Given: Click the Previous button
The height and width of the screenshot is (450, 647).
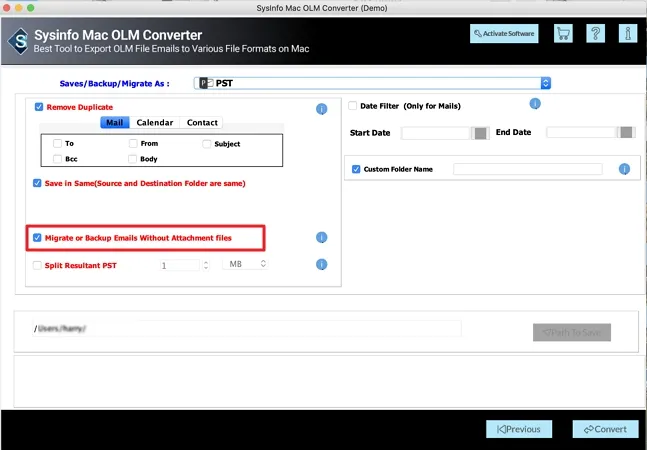Looking at the screenshot, I should [519, 429].
